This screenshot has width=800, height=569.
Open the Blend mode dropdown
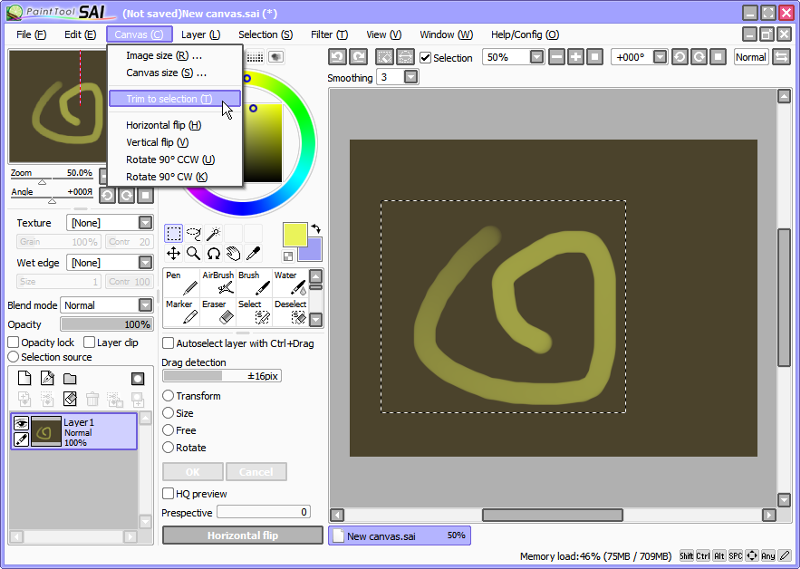coord(145,305)
